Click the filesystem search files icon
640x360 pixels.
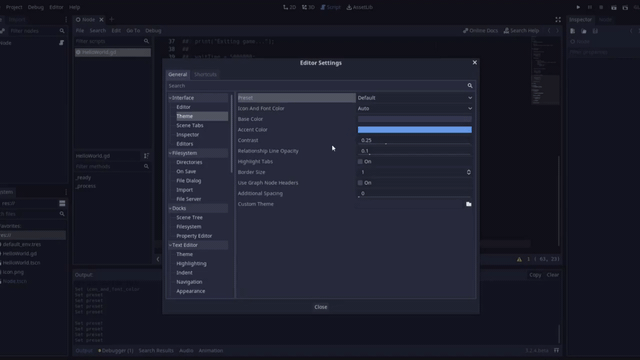pyautogui.click(x=62, y=214)
